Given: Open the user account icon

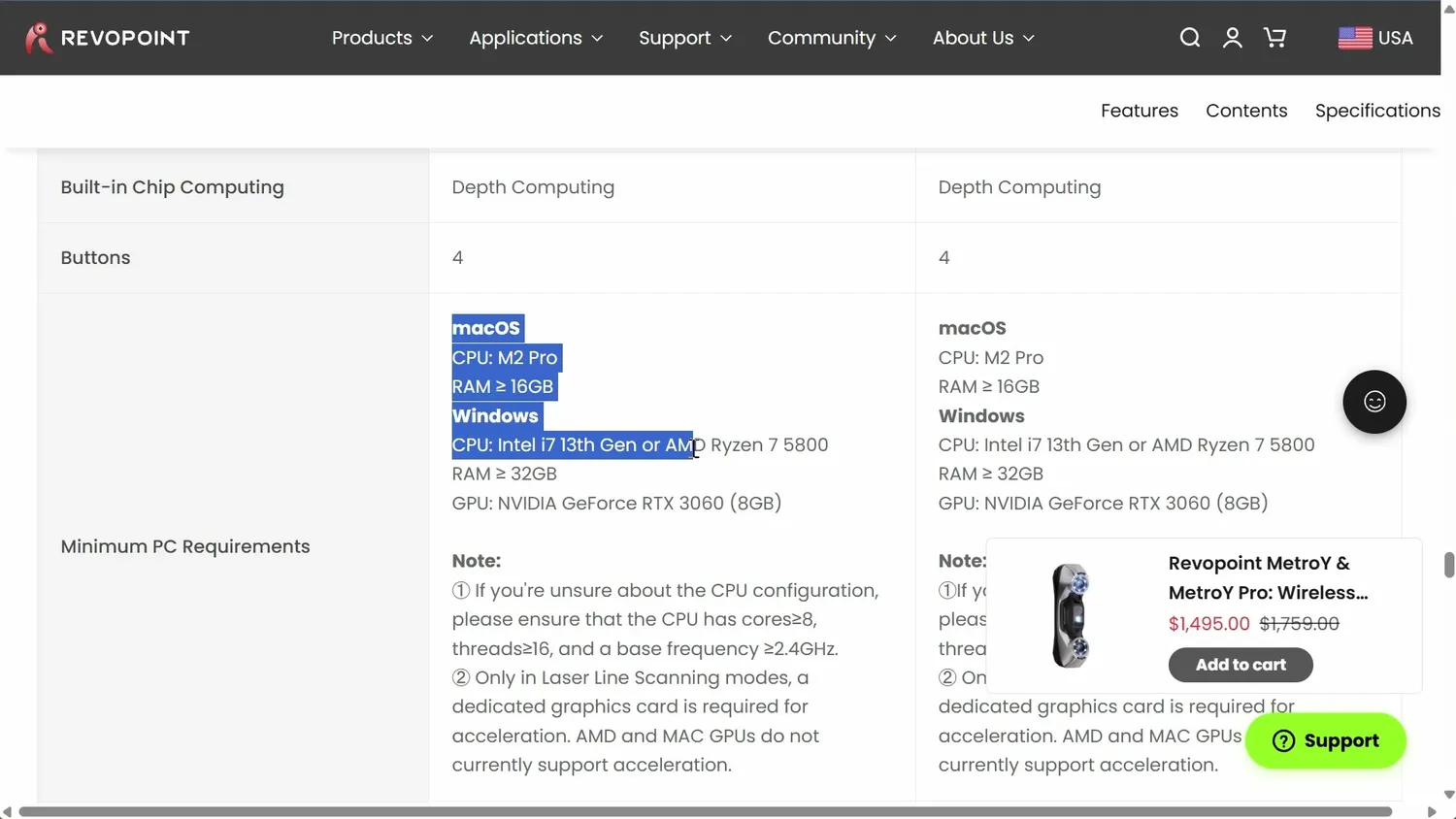Looking at the screenshot, I should (1232, 38).
